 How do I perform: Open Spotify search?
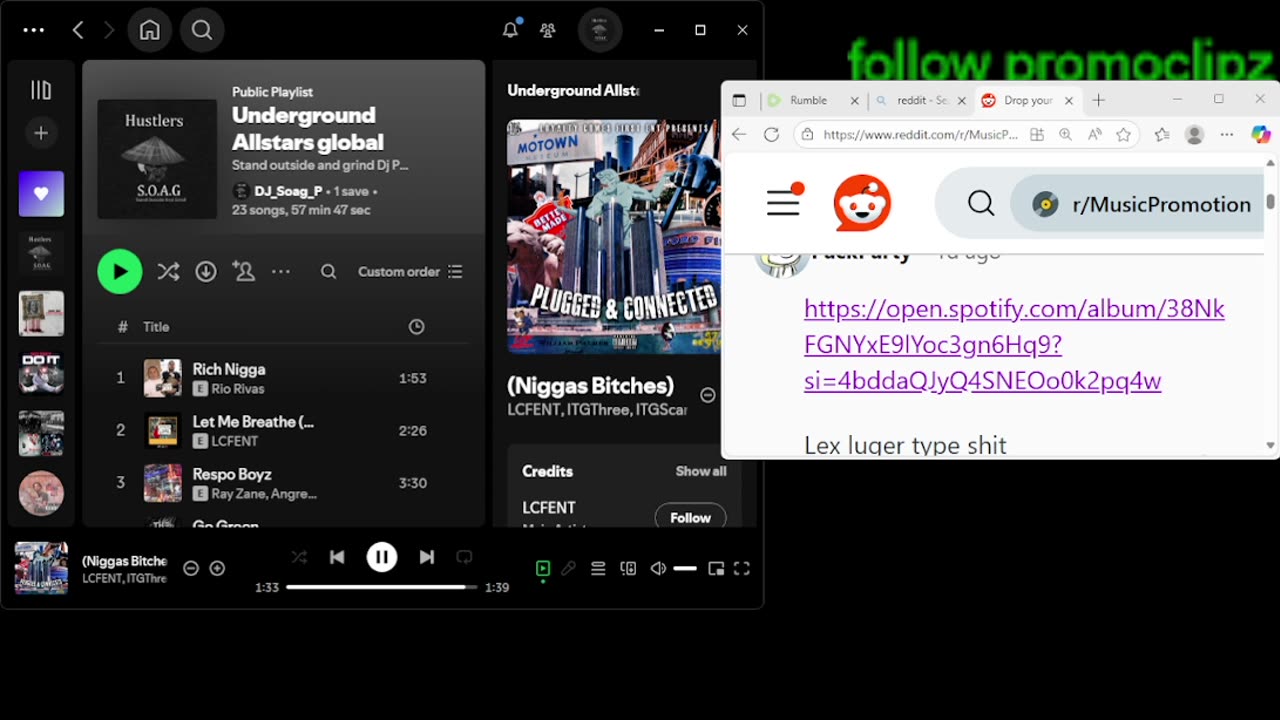coord(202,30)
